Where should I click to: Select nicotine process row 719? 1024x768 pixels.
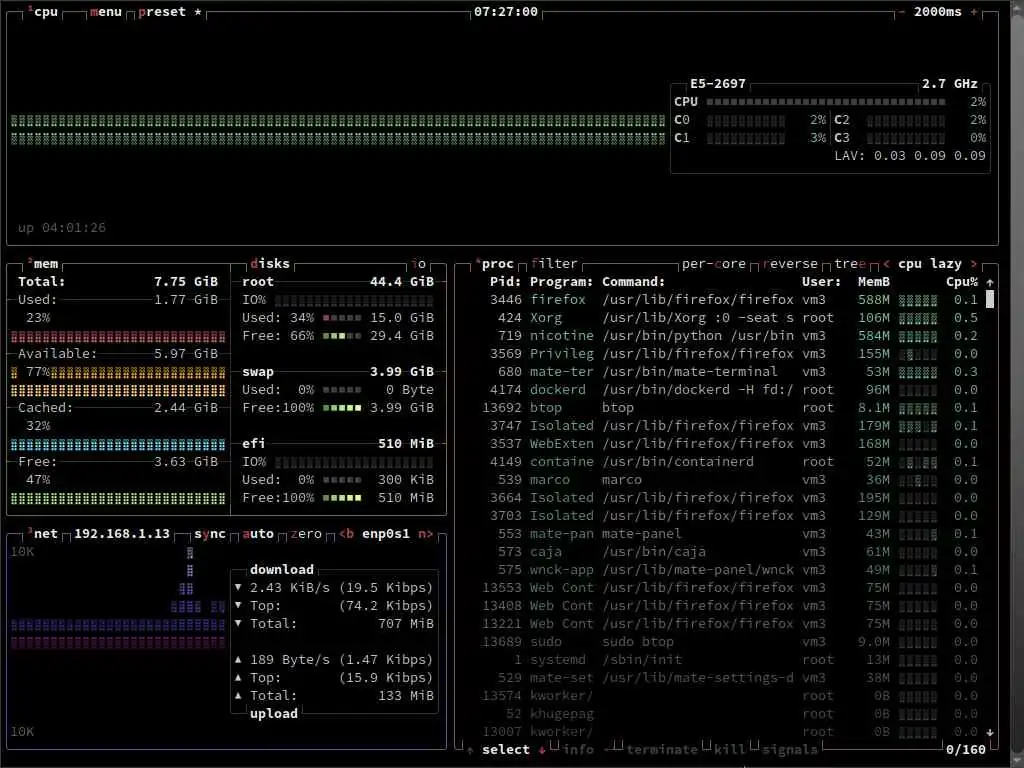pos(720,336)
